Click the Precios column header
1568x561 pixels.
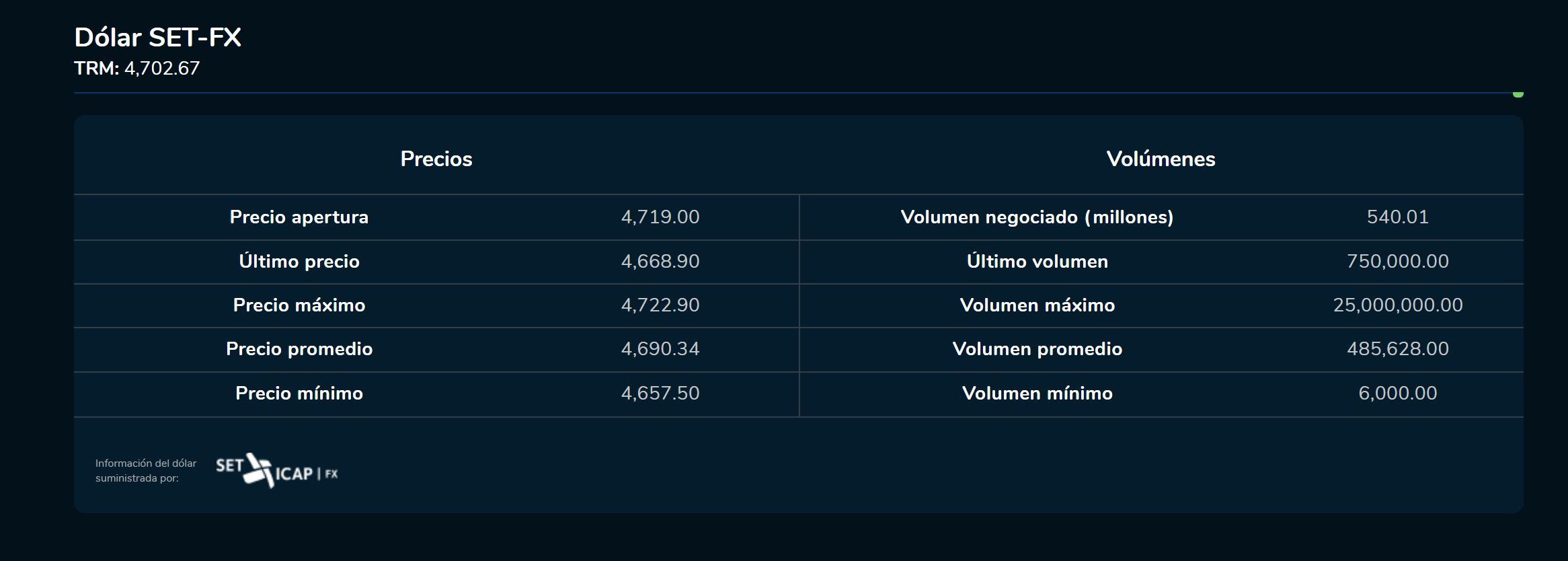pyautogui.click(x=436, y=159)
